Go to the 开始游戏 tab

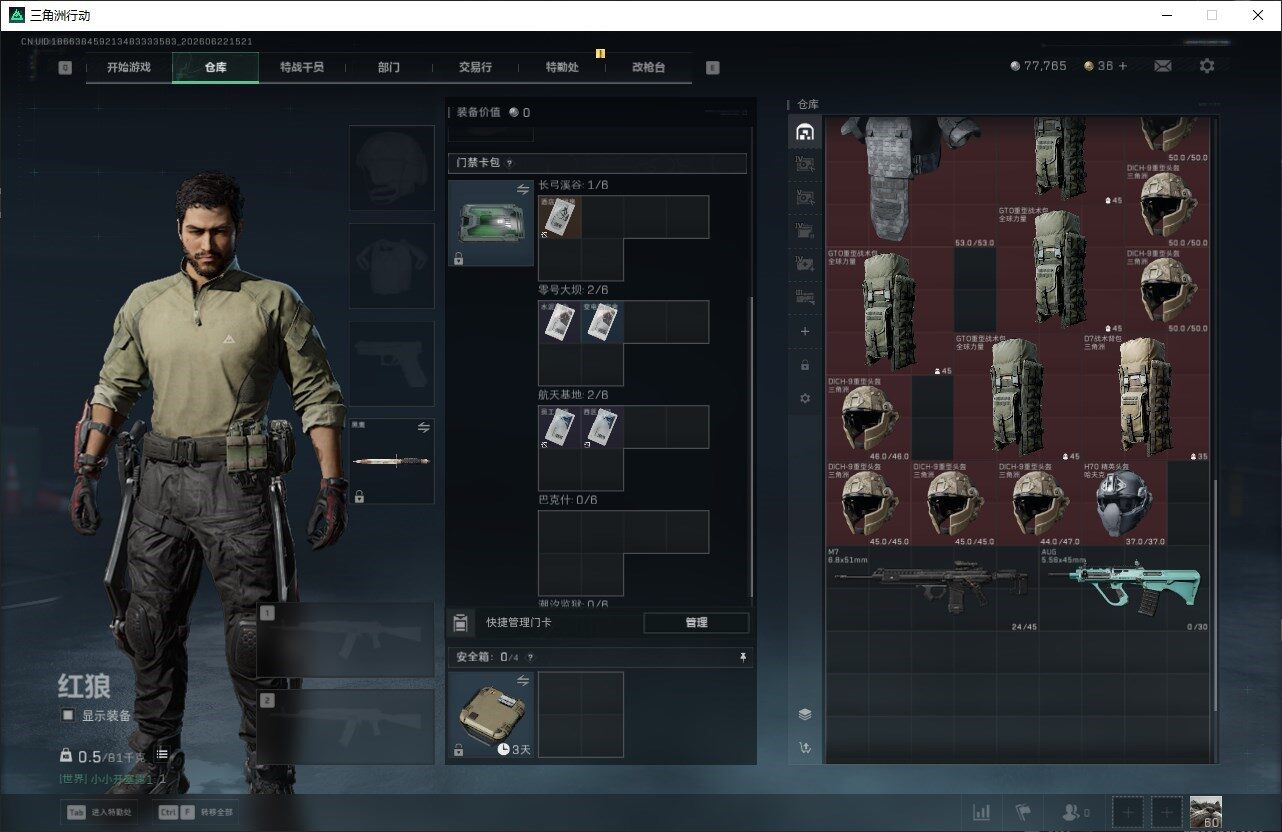pyautogui.click(x=129, y=67)
